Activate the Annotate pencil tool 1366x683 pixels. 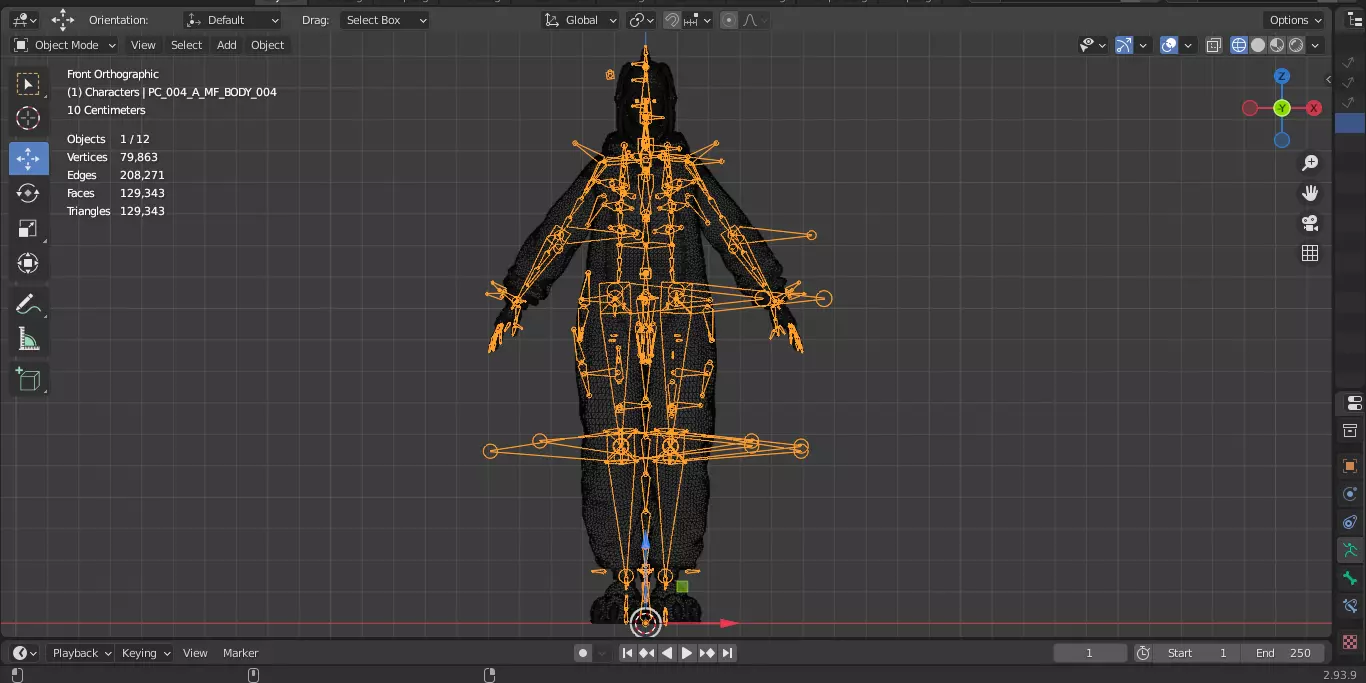pos(28,304)
